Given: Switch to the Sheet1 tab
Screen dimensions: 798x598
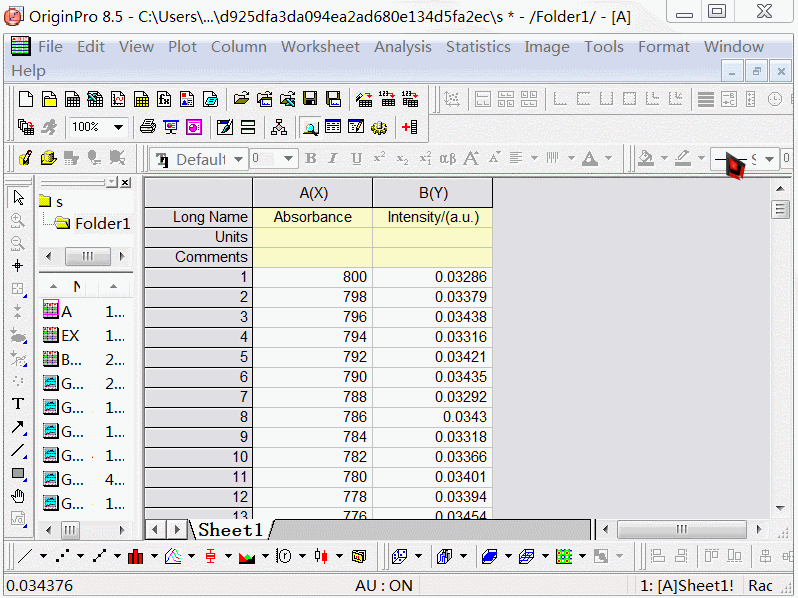Looking at the screenshot, I should pyautogui.click(x=230, y=529).
